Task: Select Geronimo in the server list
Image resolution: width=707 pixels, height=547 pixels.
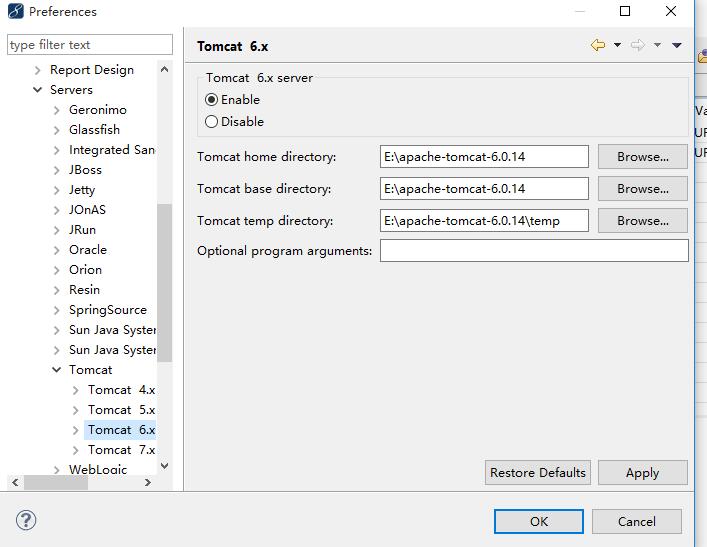Action: click(98, 110)
